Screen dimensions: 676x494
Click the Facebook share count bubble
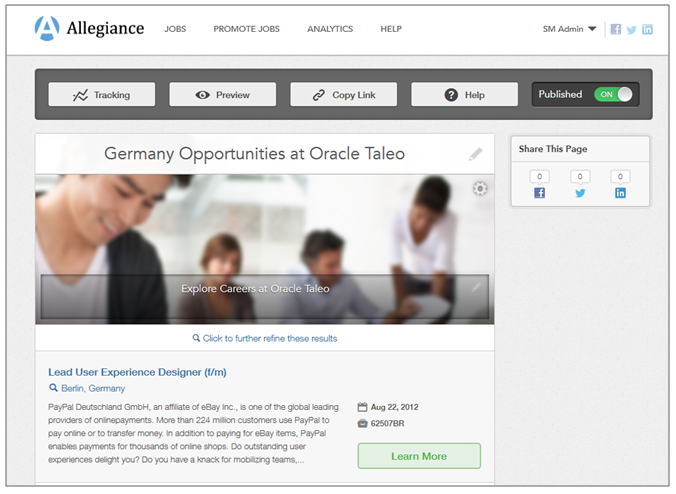(x=539, y=177)
